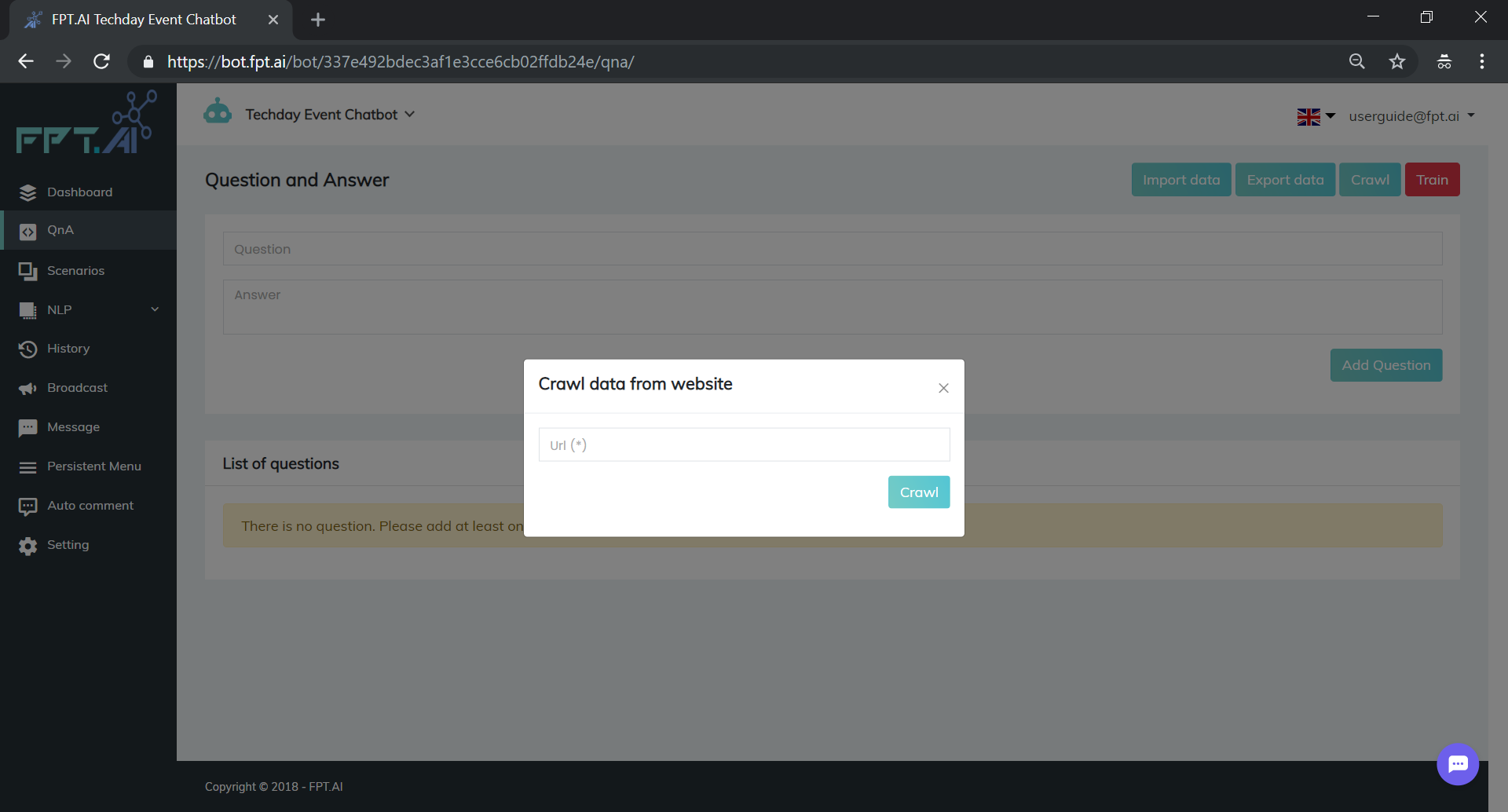The height and width of the screenshot is (812, 1508).
Task: Open the userguide@fpt.ai account dropdown
Action: click(1411, 116)
